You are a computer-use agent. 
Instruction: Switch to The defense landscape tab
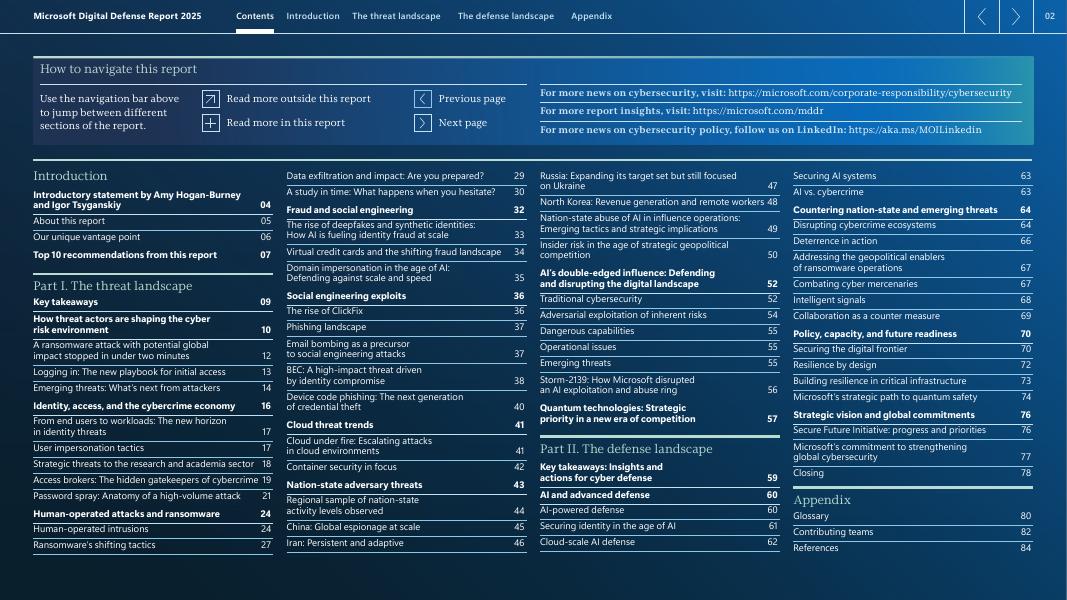tap(506, 16)
